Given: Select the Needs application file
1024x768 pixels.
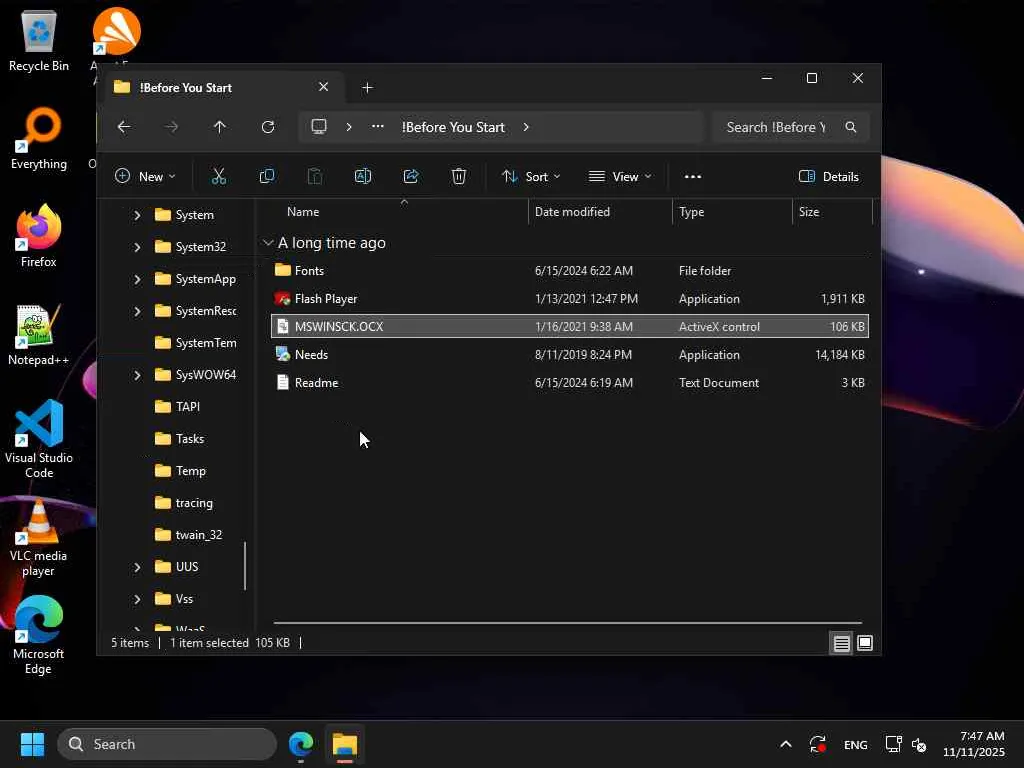Looking at the screenshot, I should point(569,355).
